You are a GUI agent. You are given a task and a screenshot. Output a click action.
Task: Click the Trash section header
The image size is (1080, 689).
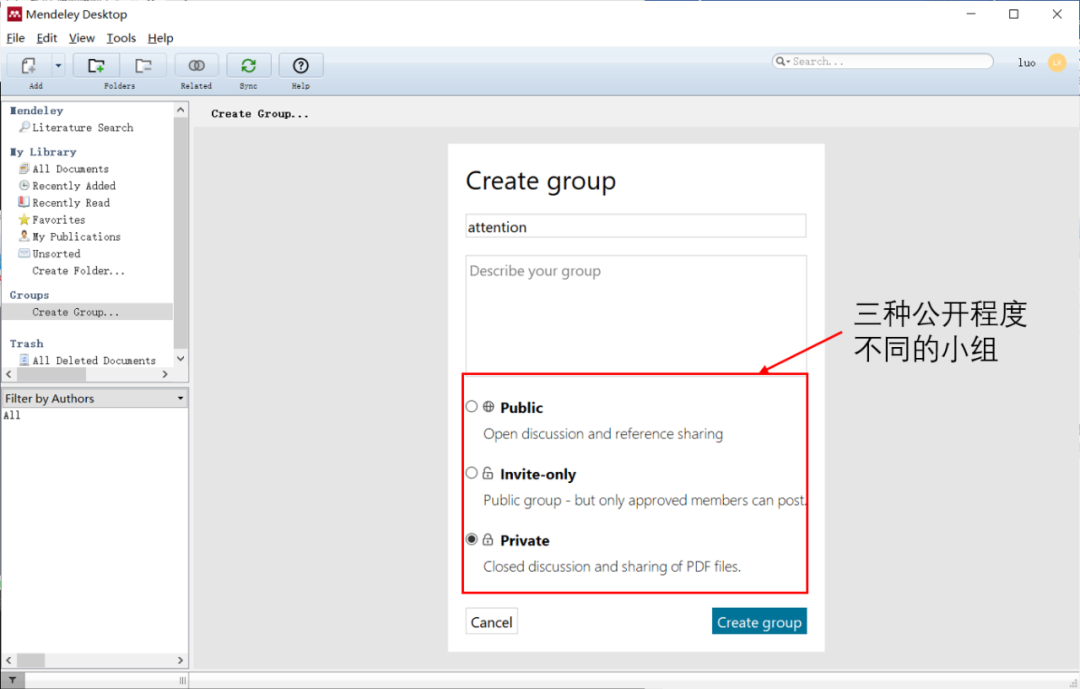(26, 343)
